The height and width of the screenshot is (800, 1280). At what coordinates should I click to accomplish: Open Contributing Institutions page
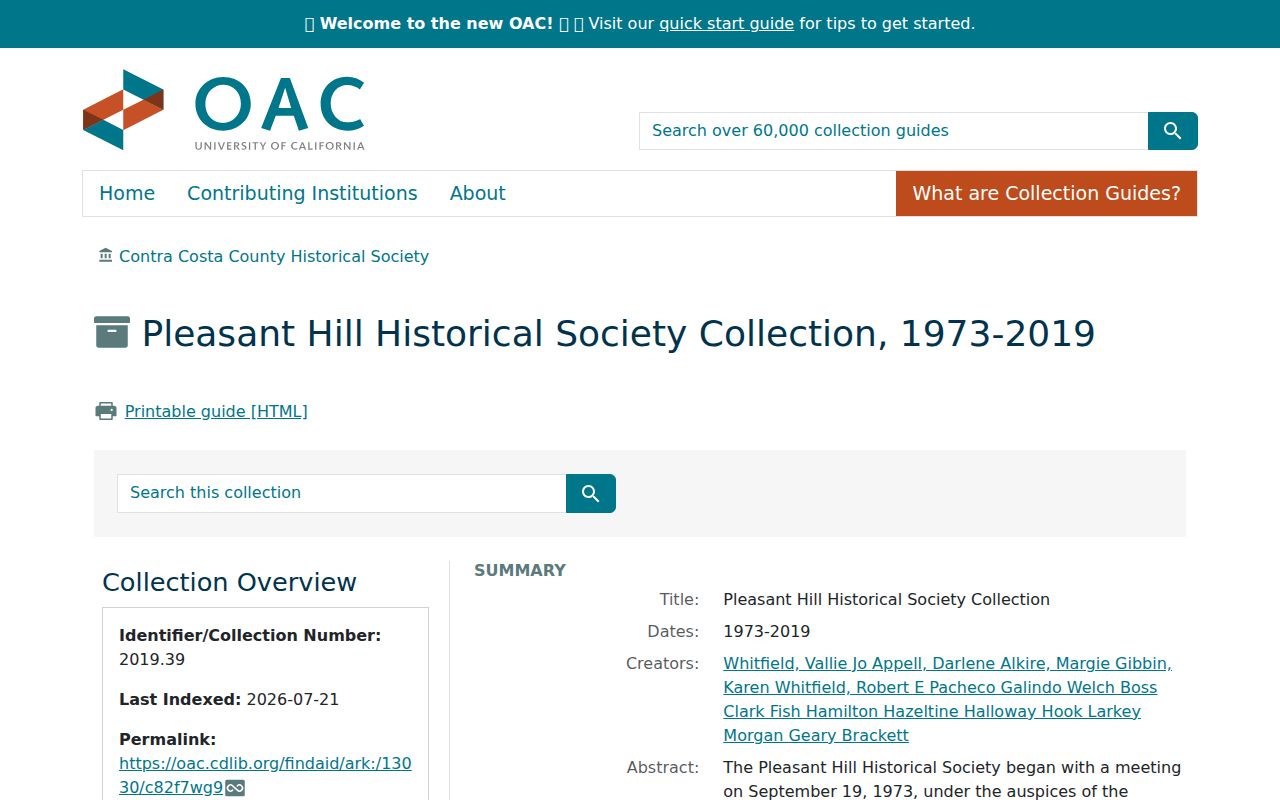tap(302, 193)
